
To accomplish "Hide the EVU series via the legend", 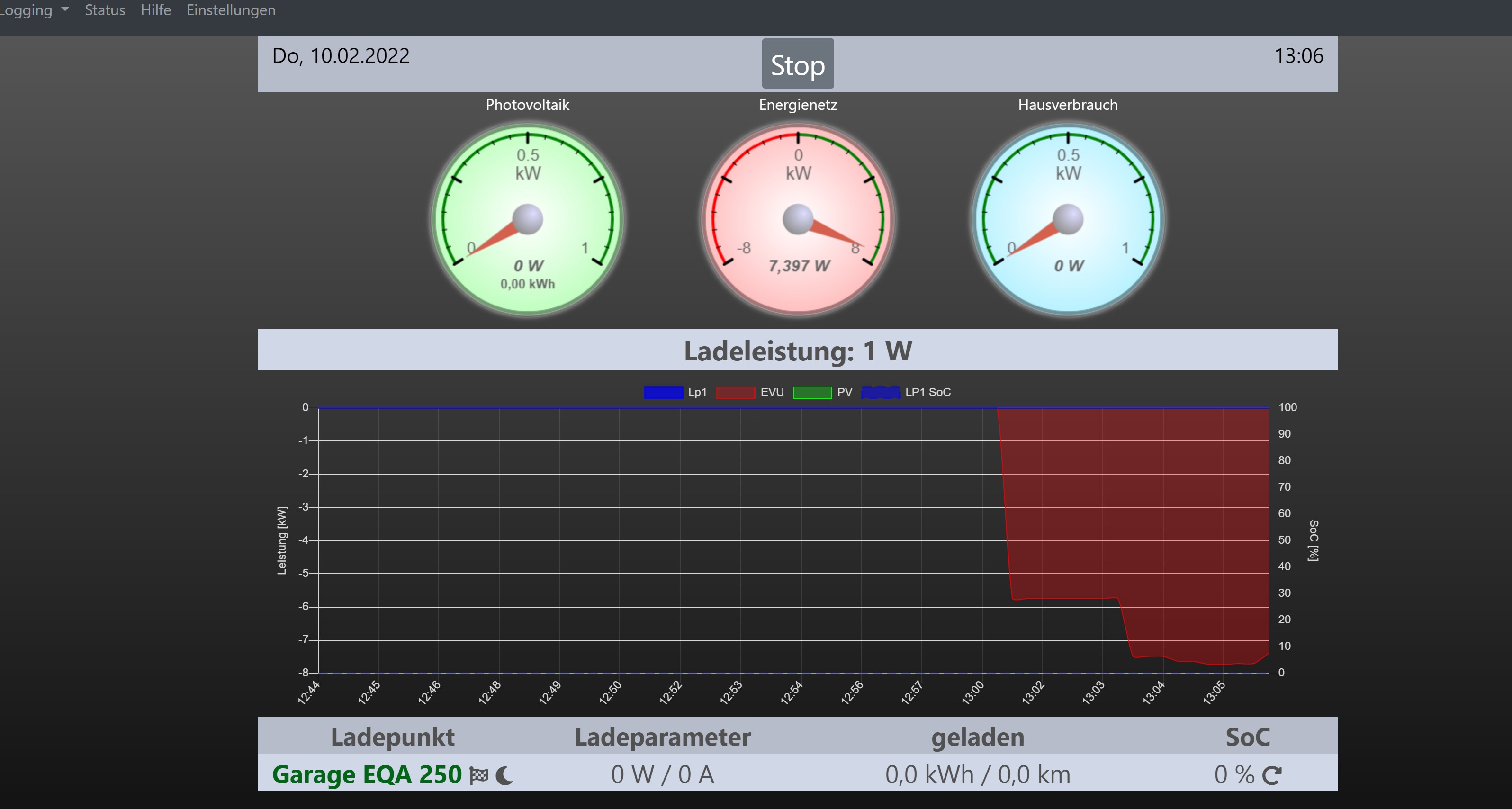I will click(x=750, y=392).
